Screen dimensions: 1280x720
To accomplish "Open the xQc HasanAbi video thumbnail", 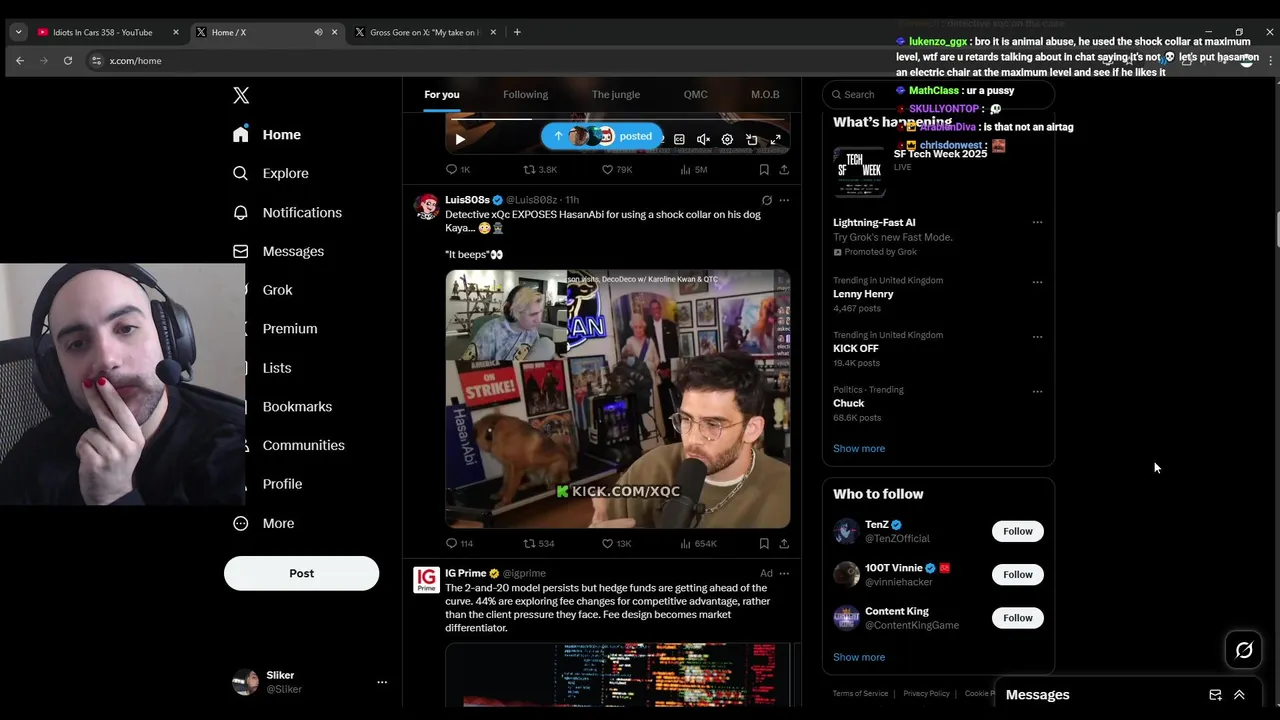I will point(618,399).
